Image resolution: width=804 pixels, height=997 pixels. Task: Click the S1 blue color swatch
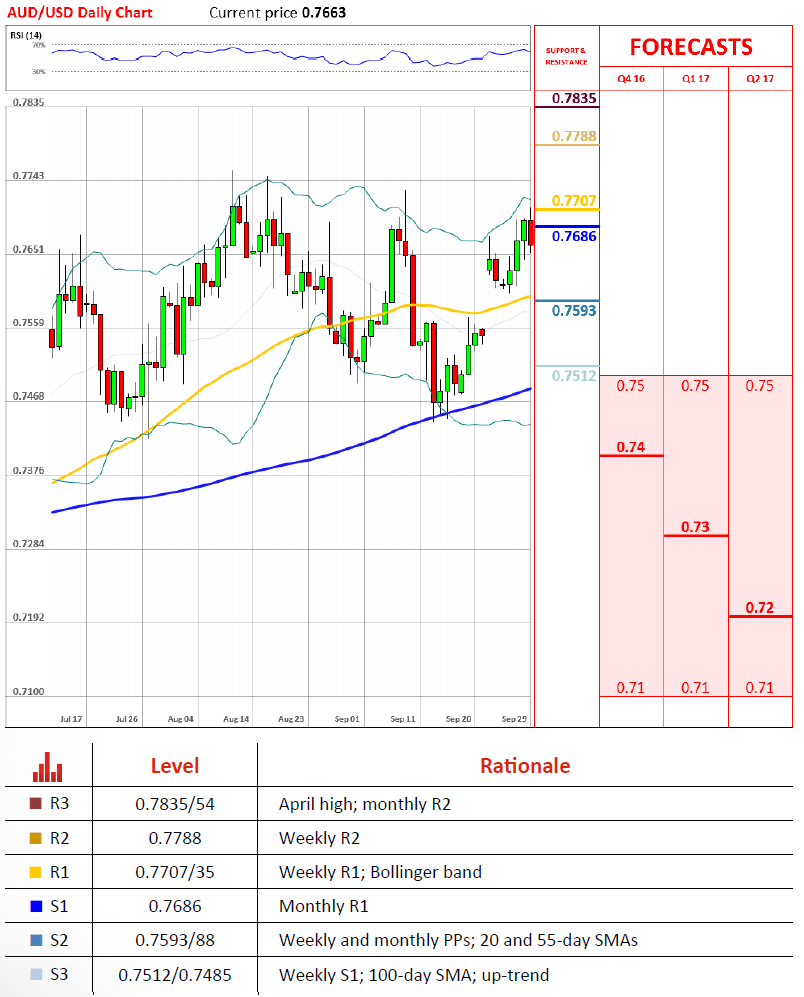(x=36, y=906)
